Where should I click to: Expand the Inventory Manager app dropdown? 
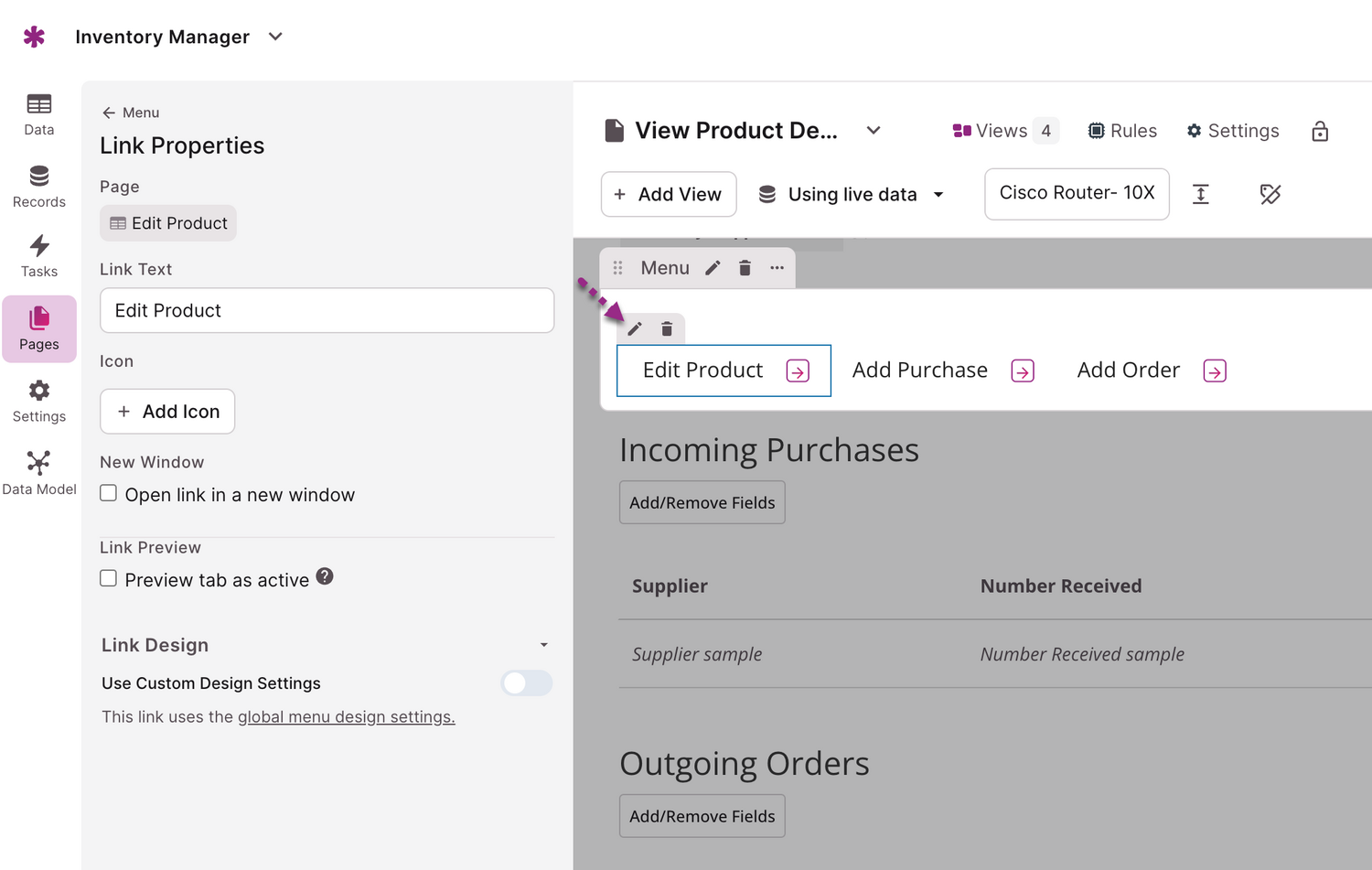click(x=275, y=37)
